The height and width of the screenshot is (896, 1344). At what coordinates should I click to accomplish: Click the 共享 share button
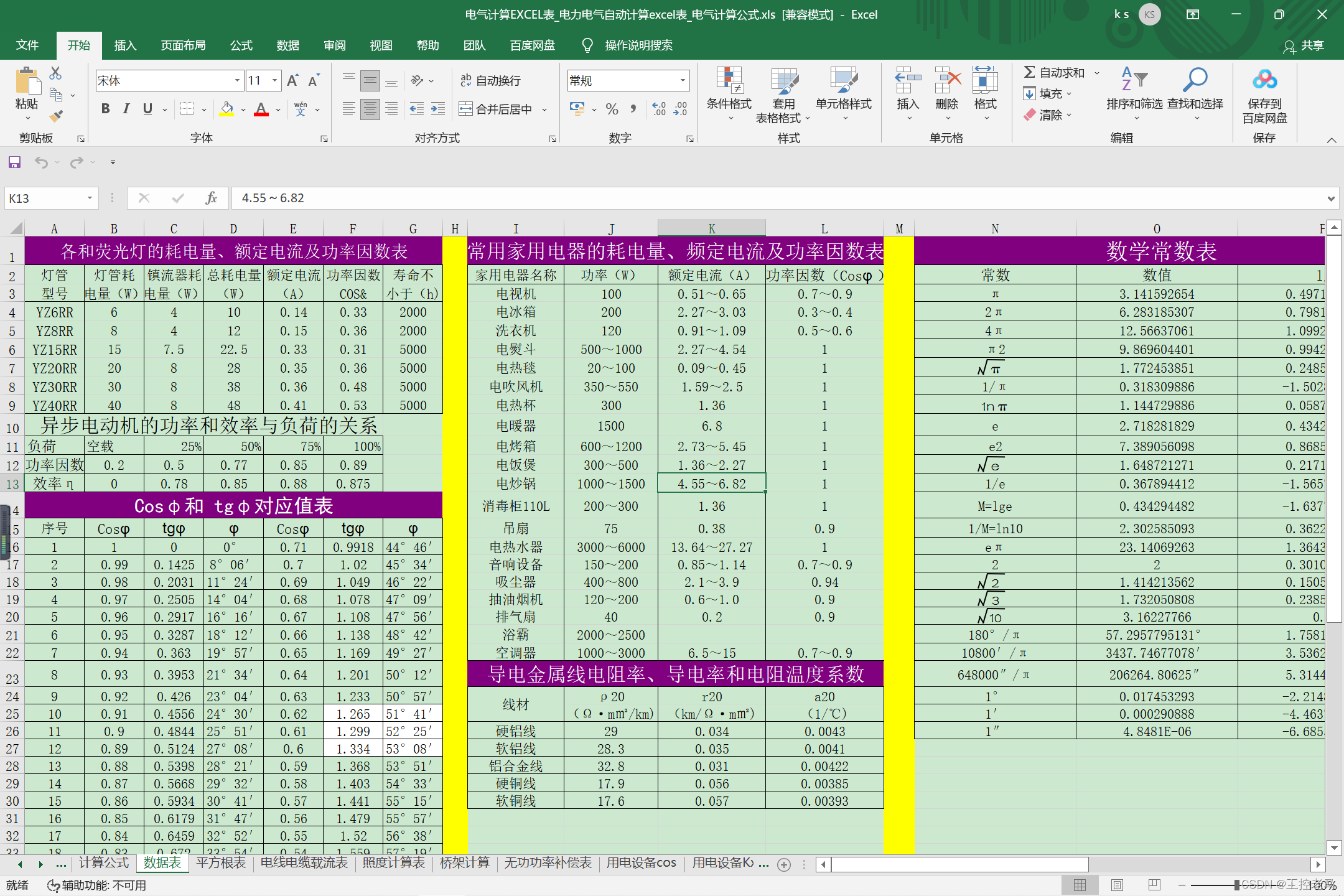click(x=1304, y=46)
